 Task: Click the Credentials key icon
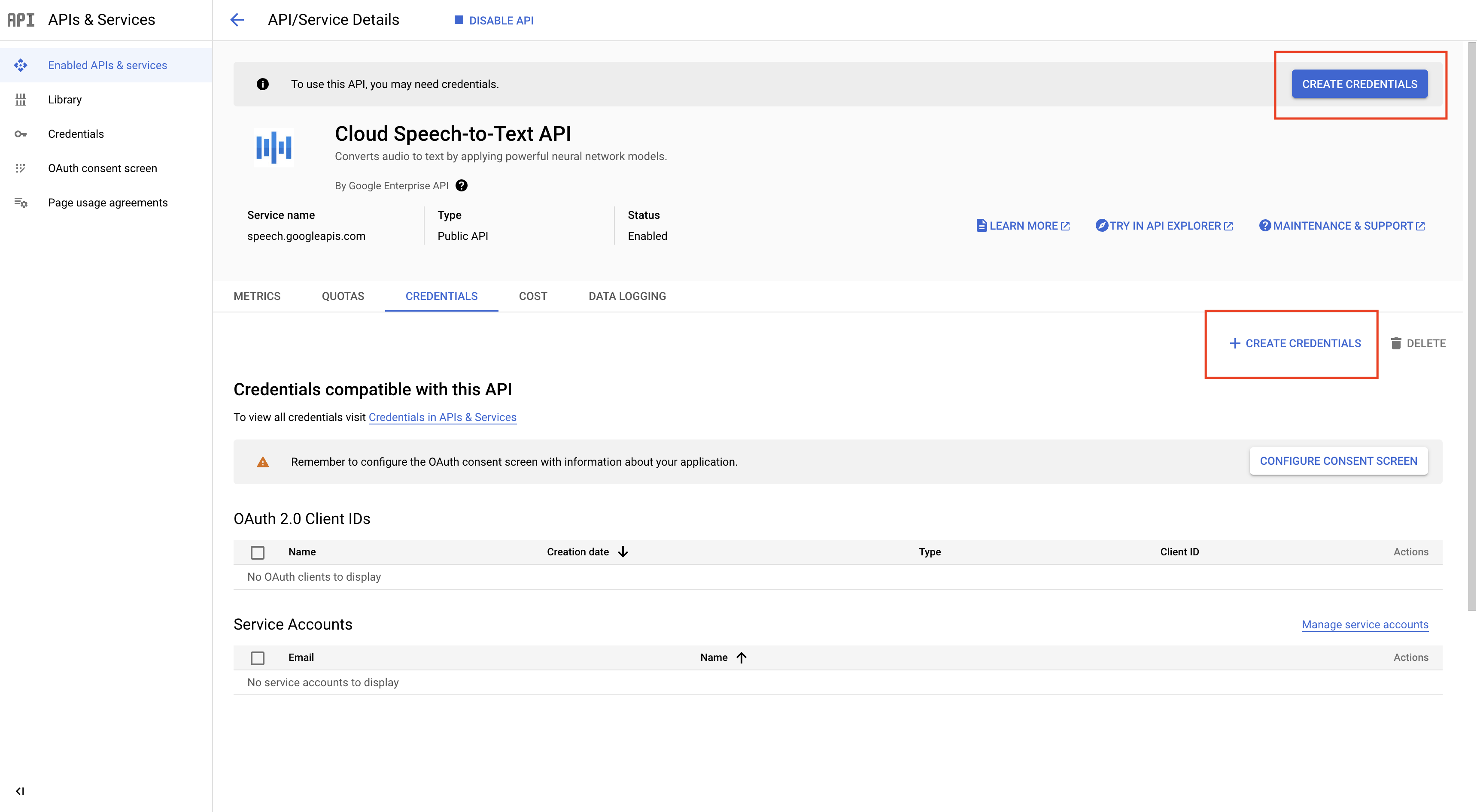pos(21,134)
